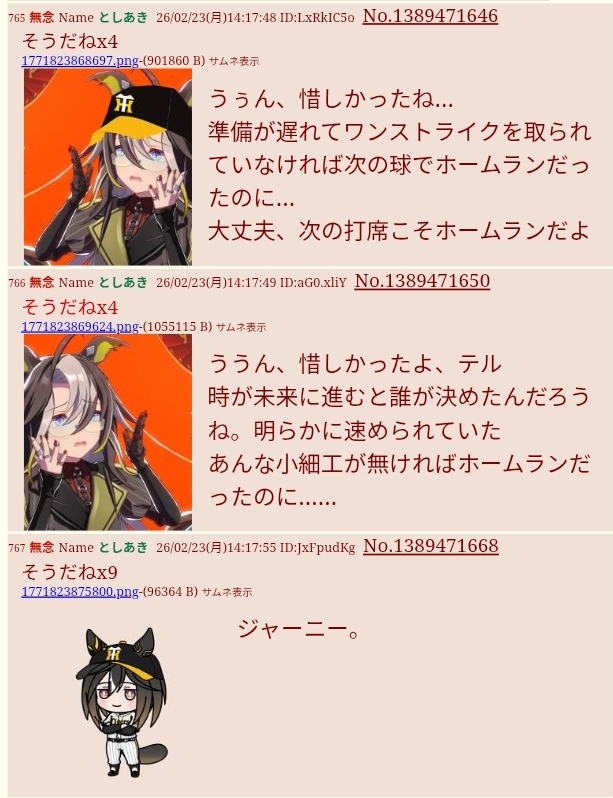The image size is (613, 798).
Task: Enlarge horse-eared girl image in post 766
Action: [x=108, y=432]
